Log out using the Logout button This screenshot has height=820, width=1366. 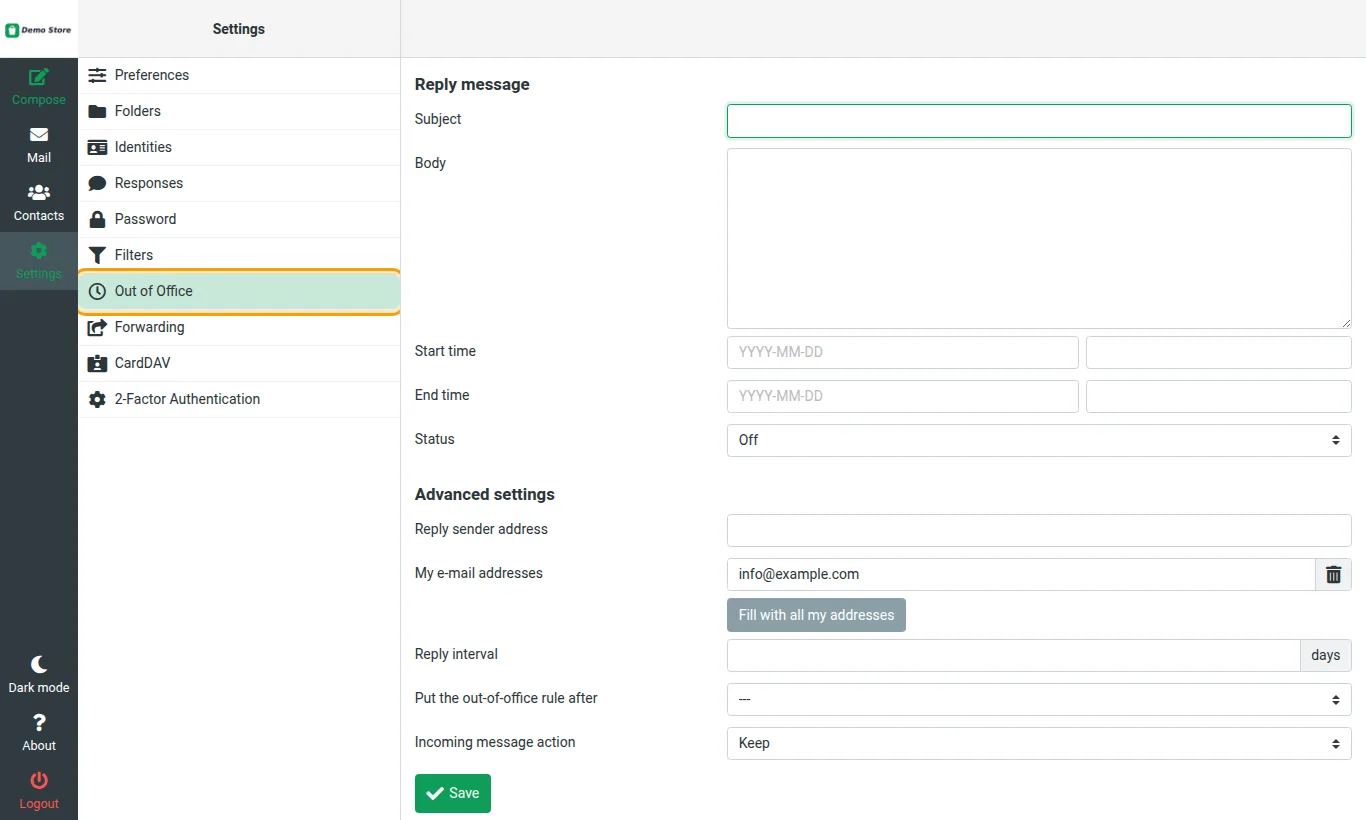(39, 791)
